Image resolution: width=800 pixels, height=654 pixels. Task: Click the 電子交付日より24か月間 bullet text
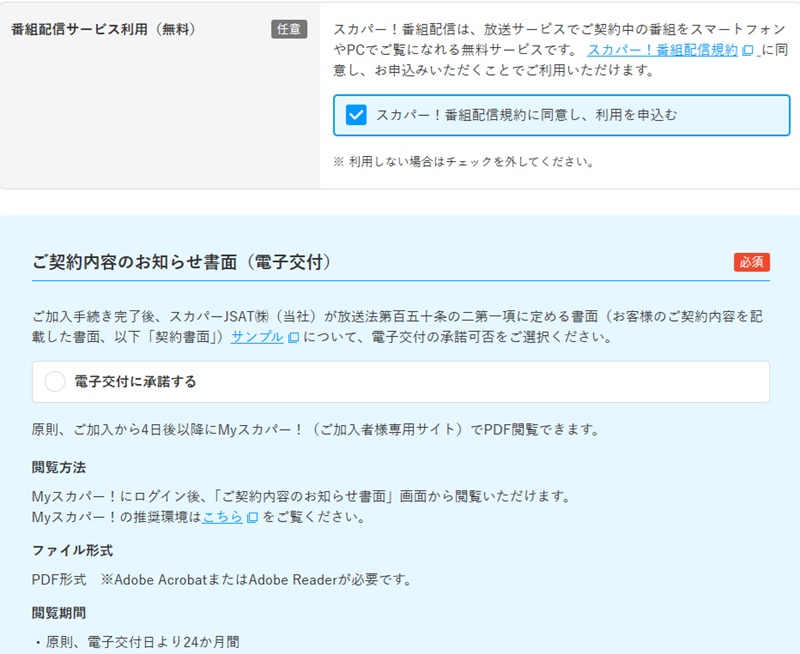pyautogui.click(x=142, y=642)
